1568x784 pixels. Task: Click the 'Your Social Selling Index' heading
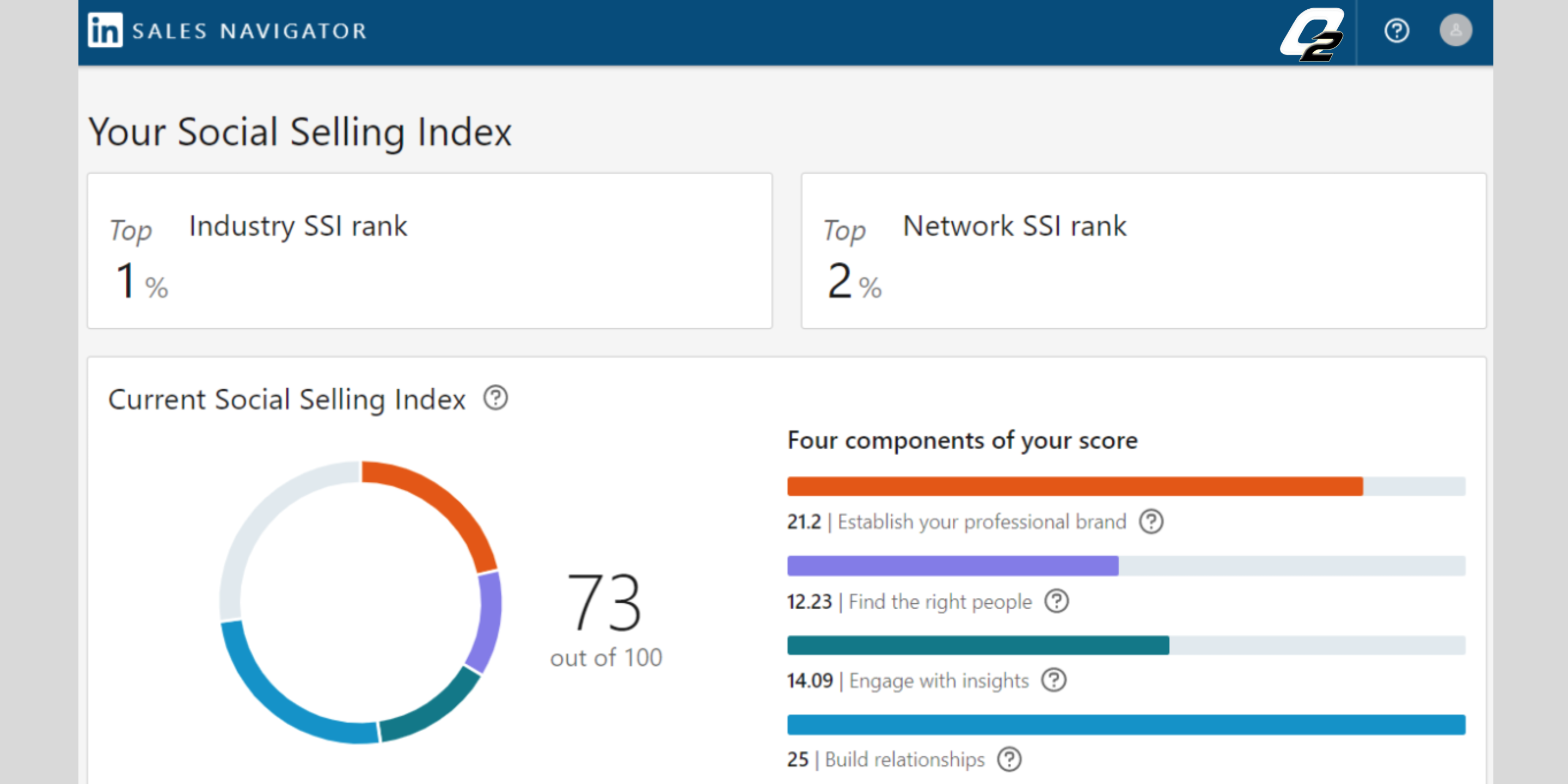point(300,132)
